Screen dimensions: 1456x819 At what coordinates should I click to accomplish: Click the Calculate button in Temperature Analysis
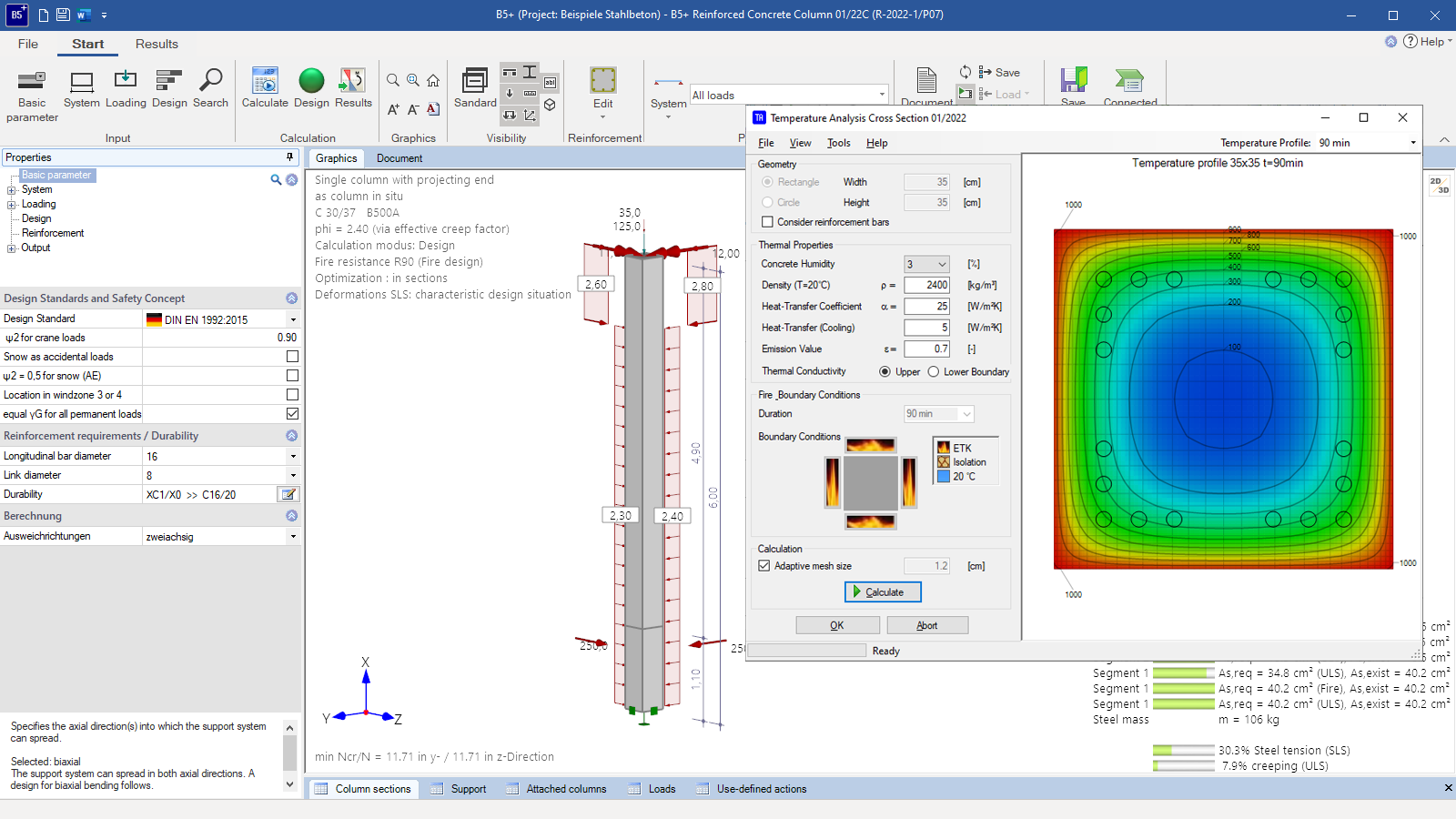[x=883, y=591]
